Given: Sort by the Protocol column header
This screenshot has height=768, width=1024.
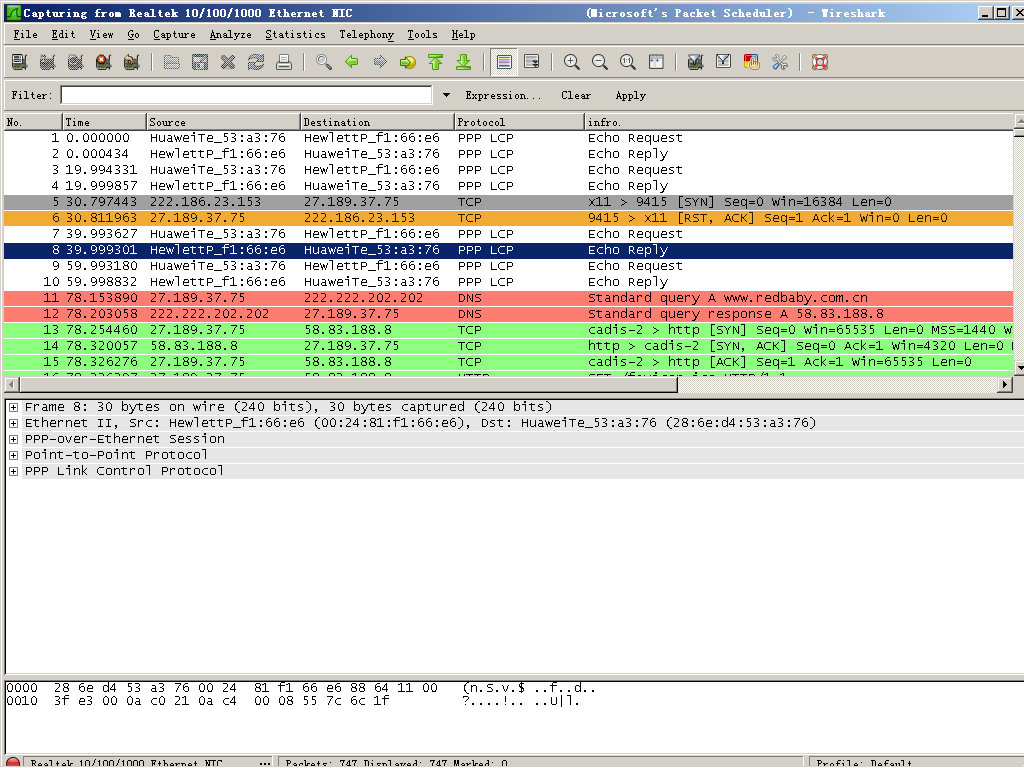Looking at the screenshot, I should 519,122.
